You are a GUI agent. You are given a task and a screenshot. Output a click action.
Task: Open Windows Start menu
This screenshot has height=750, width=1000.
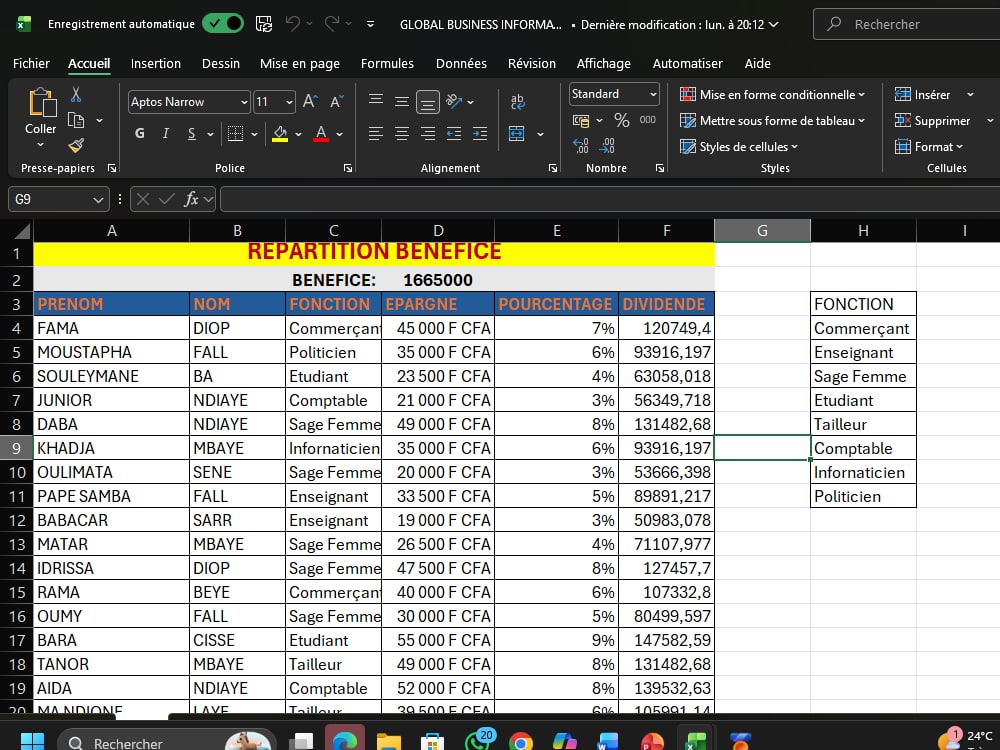click(x=32, y=742)
